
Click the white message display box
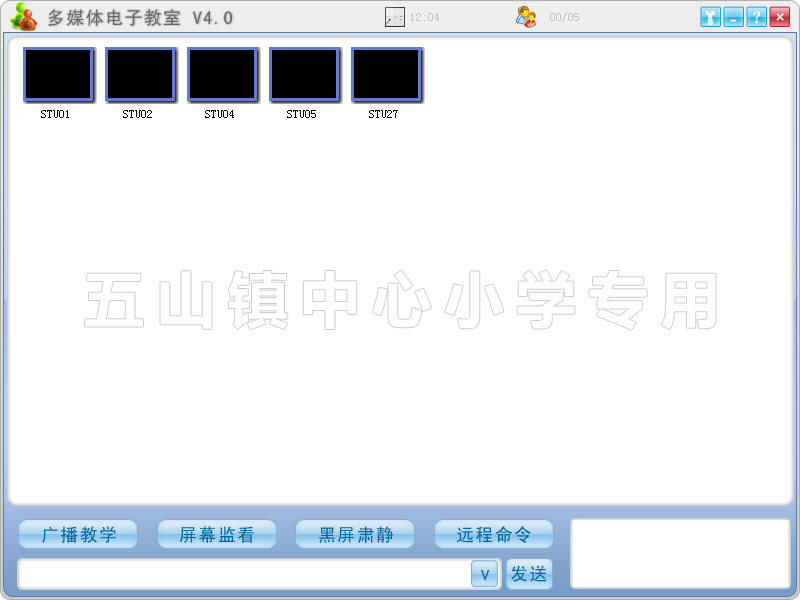coord(679,553)
